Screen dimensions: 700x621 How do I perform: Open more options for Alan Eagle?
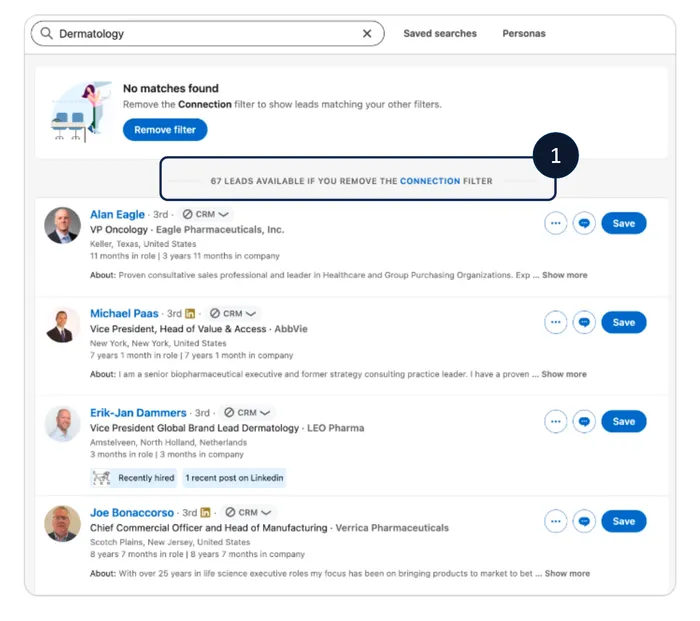click(x=555, y=223)
